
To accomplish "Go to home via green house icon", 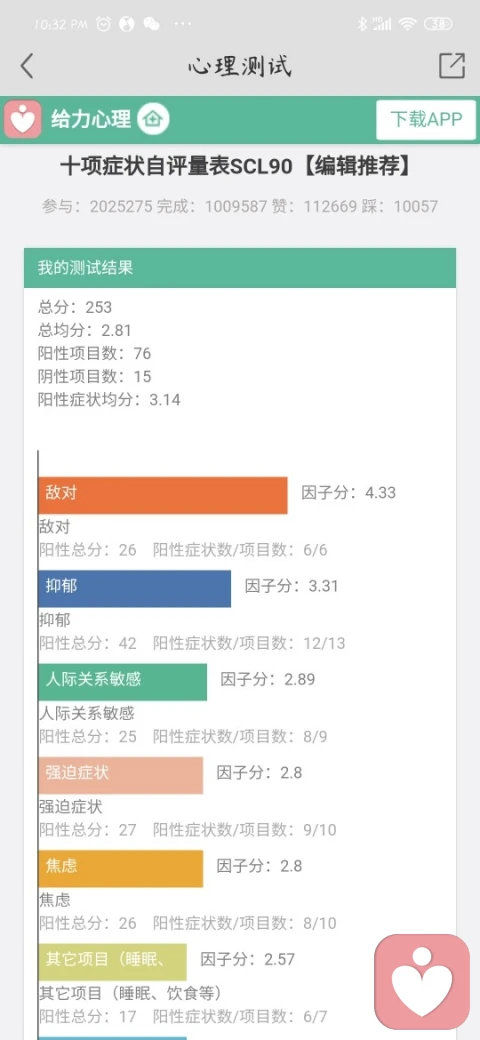I will [154, 119].
